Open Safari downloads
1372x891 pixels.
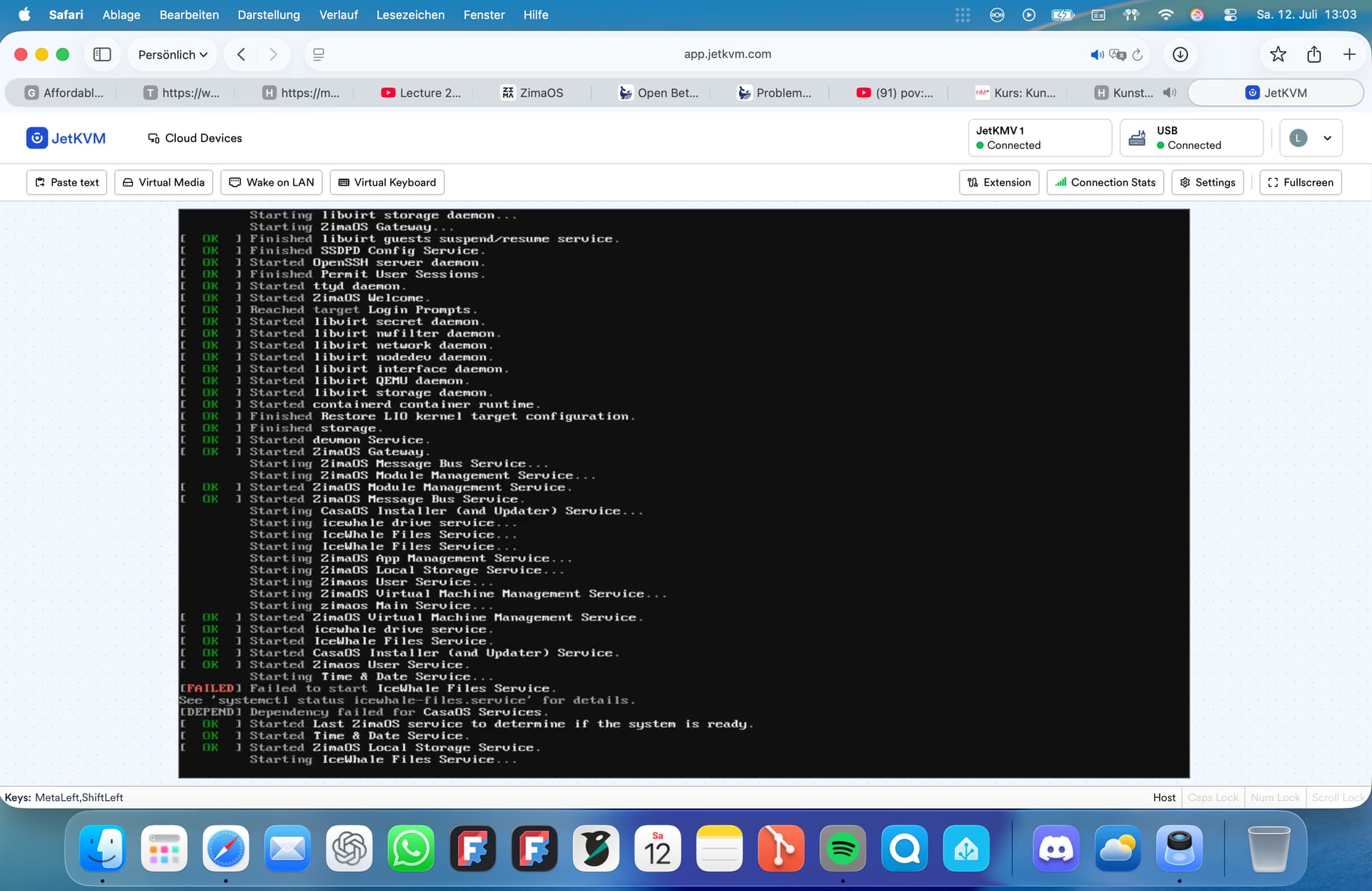point(1180,54)
